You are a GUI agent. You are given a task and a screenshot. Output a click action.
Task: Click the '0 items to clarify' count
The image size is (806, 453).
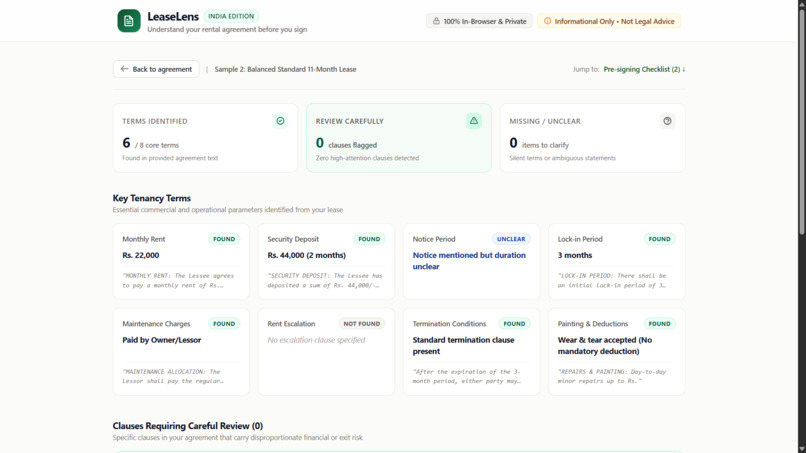click(x=539, y=143)
